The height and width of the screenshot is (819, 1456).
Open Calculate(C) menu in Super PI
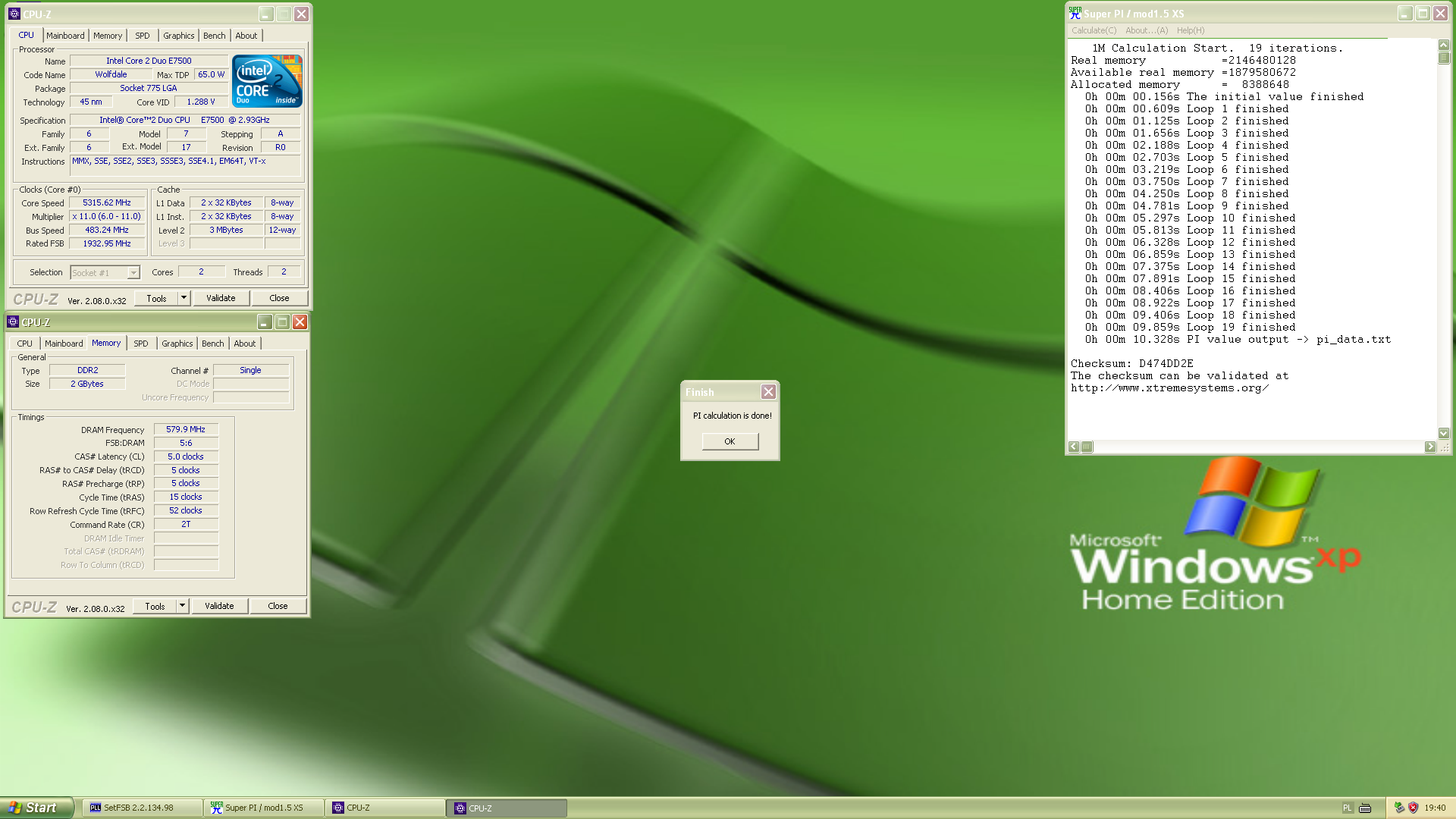(1094, 30)
